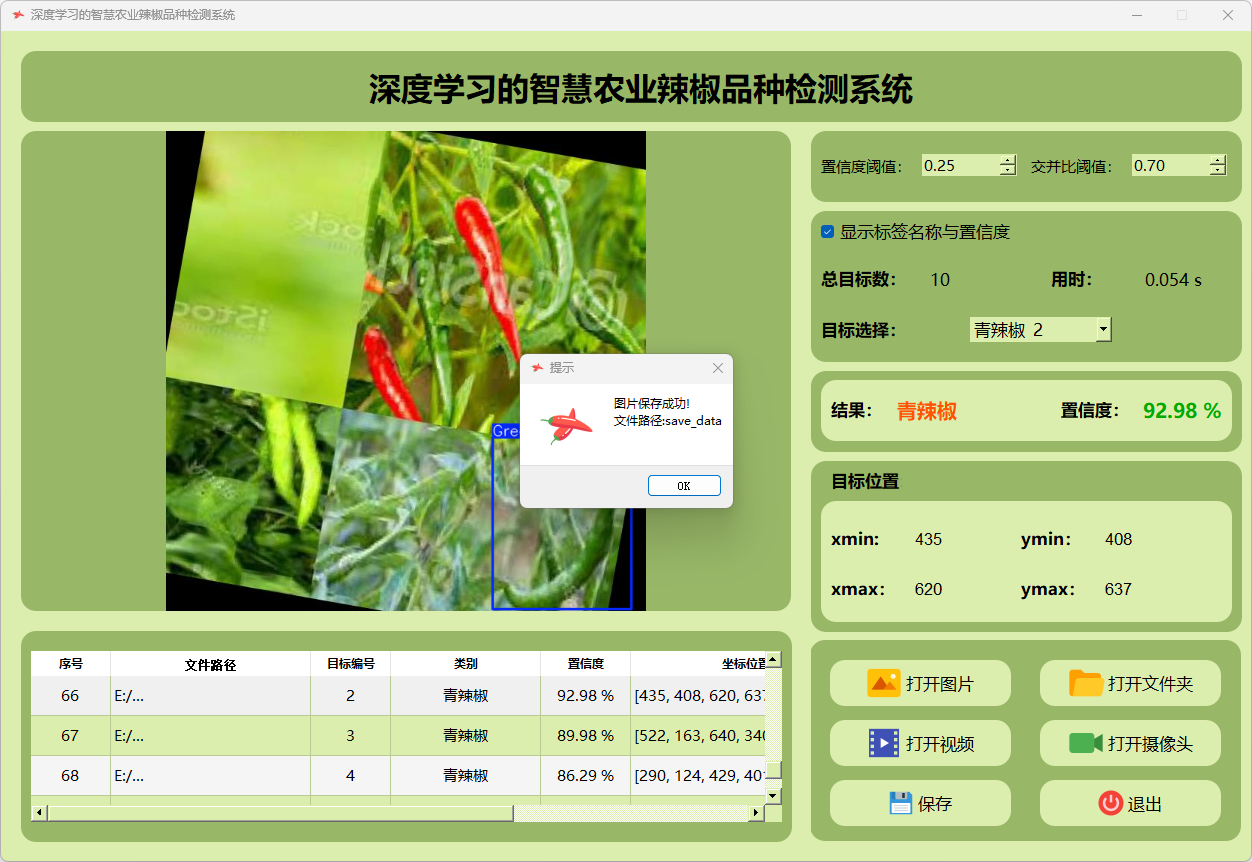
Task: Click the table vertical scrollbar up arrow
Action: (x=773, y=660)
